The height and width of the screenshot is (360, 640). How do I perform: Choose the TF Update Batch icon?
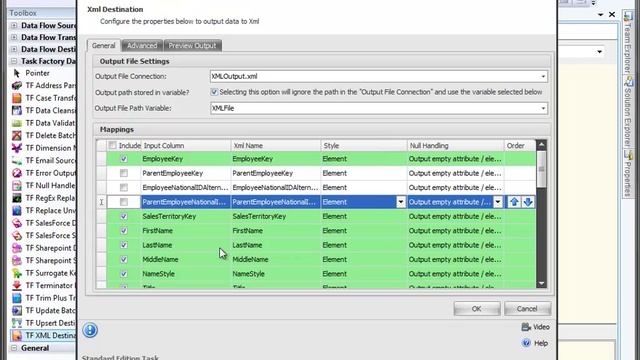tap(17, 311)
